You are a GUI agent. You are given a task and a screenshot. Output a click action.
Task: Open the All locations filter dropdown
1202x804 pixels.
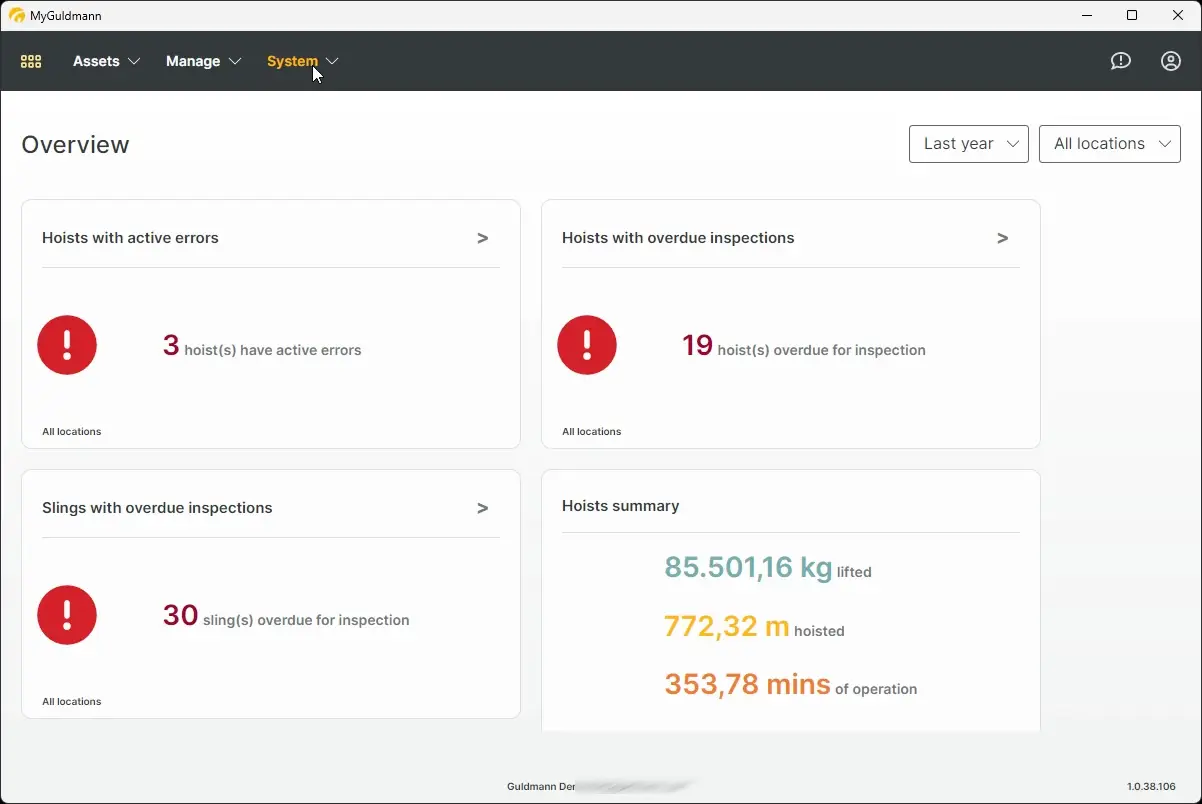coord(1109,144)
